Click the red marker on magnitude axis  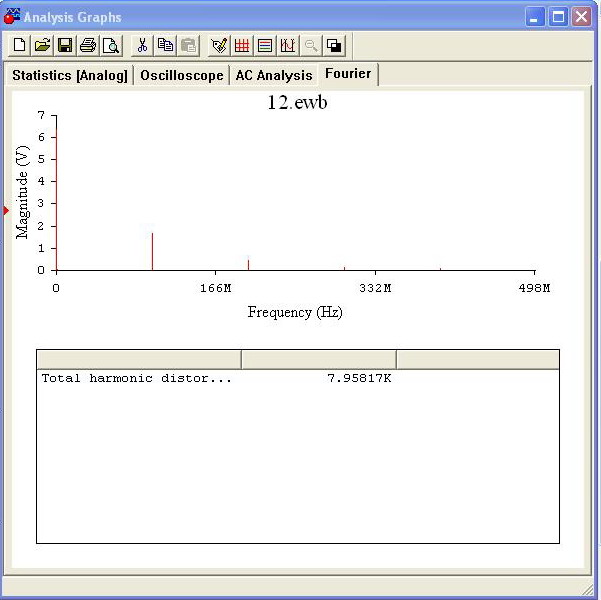6,211
